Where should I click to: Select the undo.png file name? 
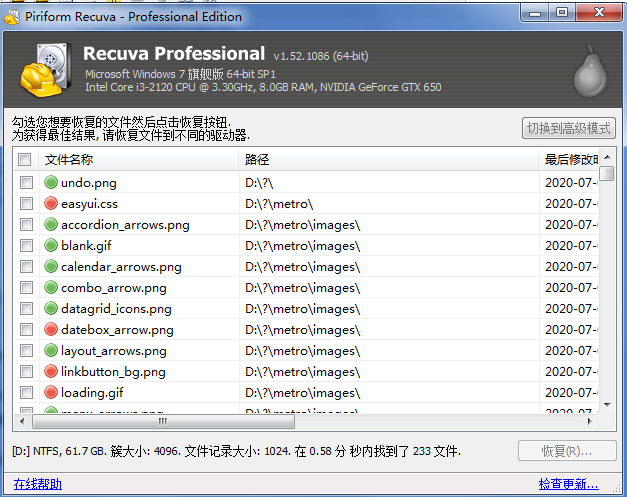coord(89,183)
